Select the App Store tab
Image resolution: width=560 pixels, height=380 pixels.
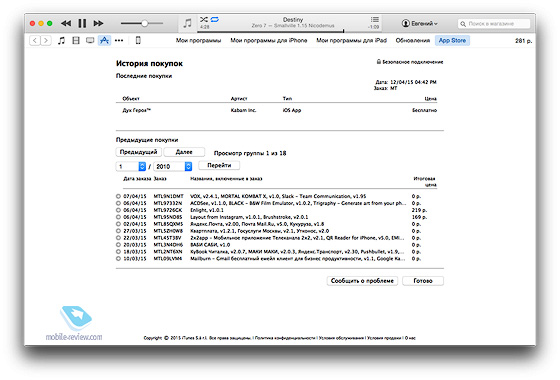click(x=452, y=40)
